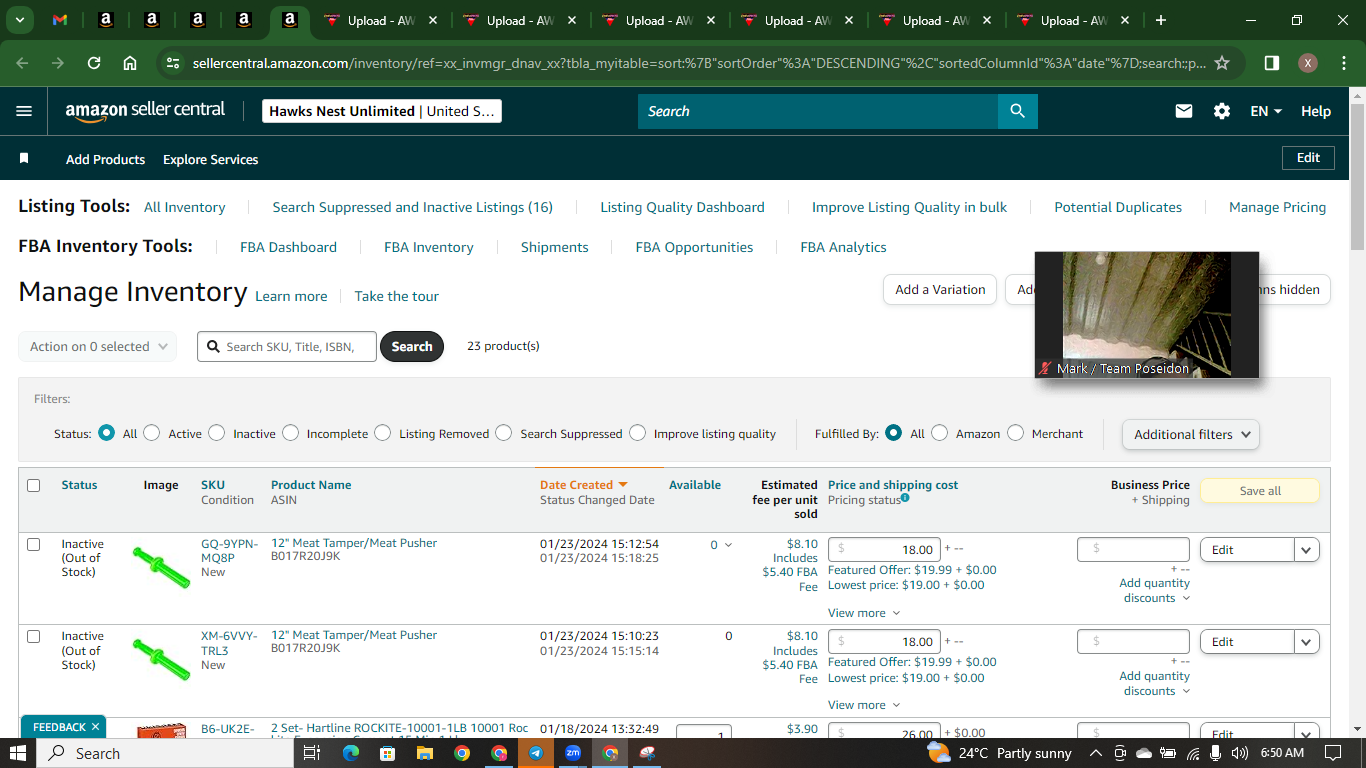Select the Inactive status filter

point(217,433)
